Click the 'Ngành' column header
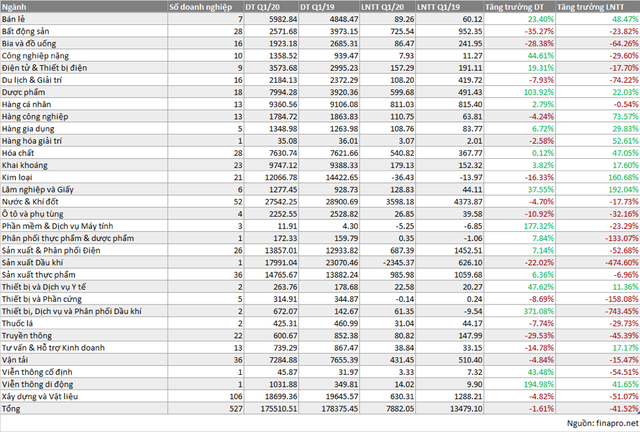Image resolution: width=640 pixels, height=432 pixels. tap(14, 6)
